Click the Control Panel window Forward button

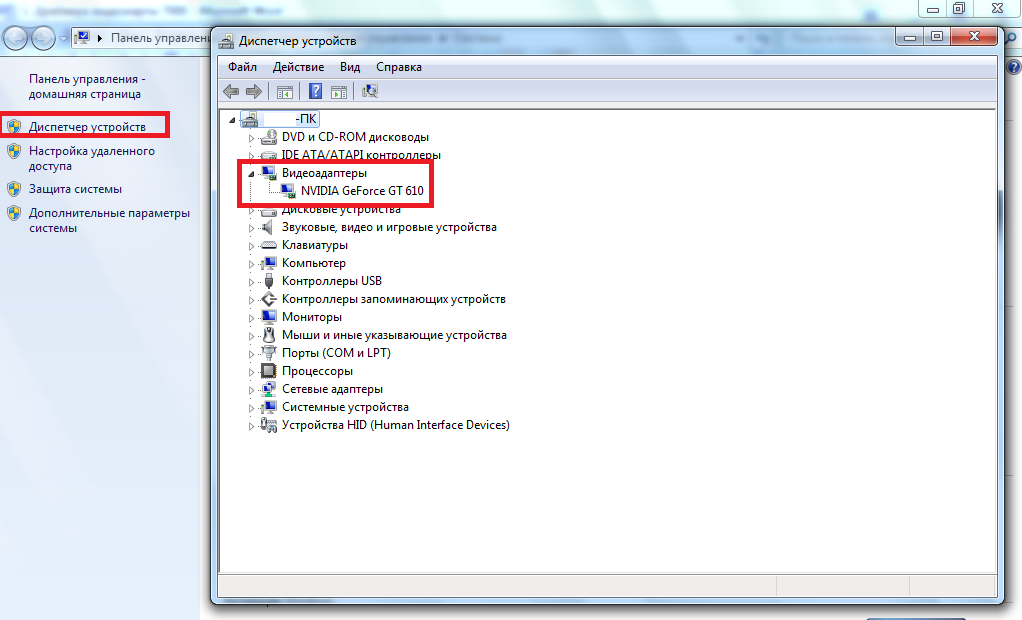click(x=43, y=38)
